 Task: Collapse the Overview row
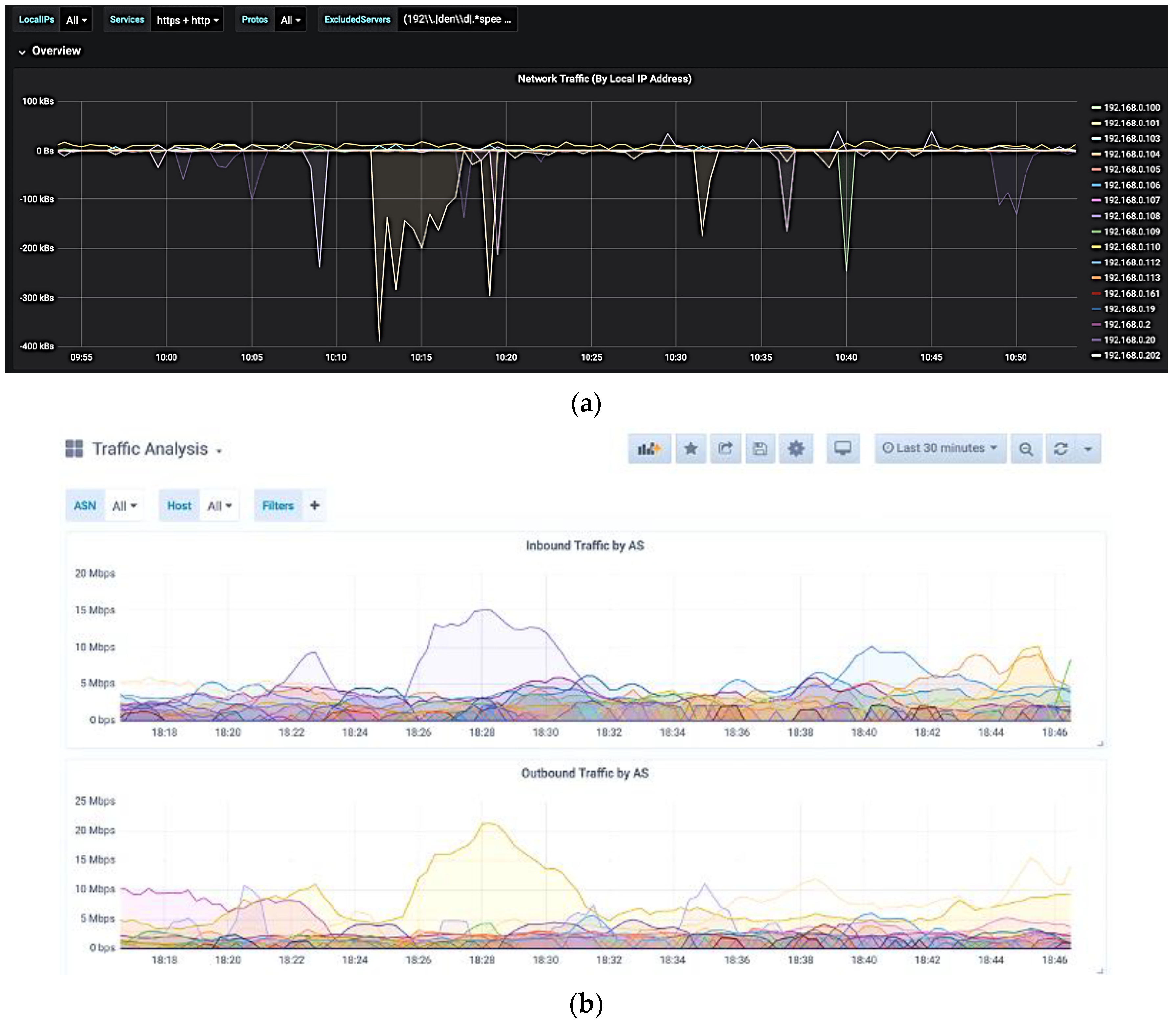tap(56, 51)
